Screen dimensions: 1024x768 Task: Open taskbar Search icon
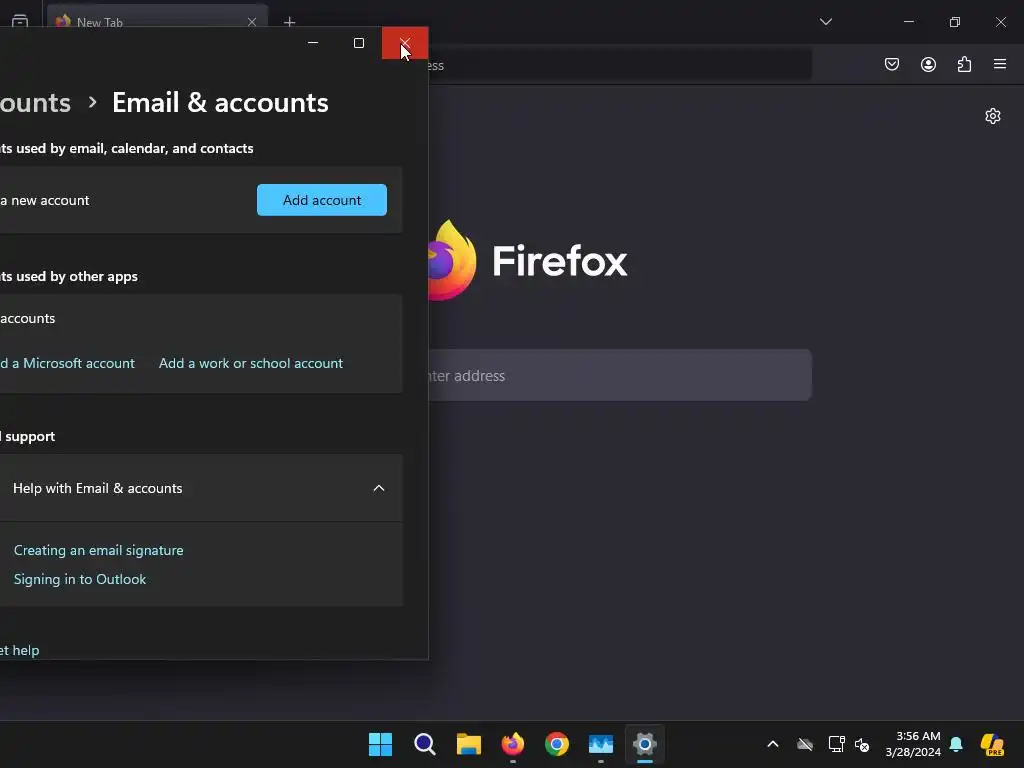pos(424,744)
